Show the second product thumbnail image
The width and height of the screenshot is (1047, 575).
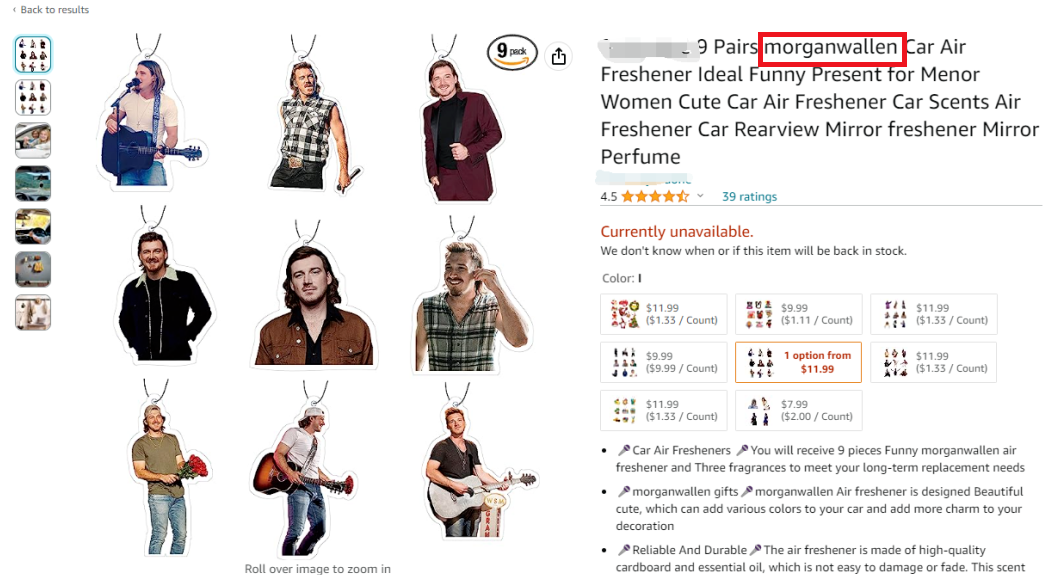(x=33, y=97)
